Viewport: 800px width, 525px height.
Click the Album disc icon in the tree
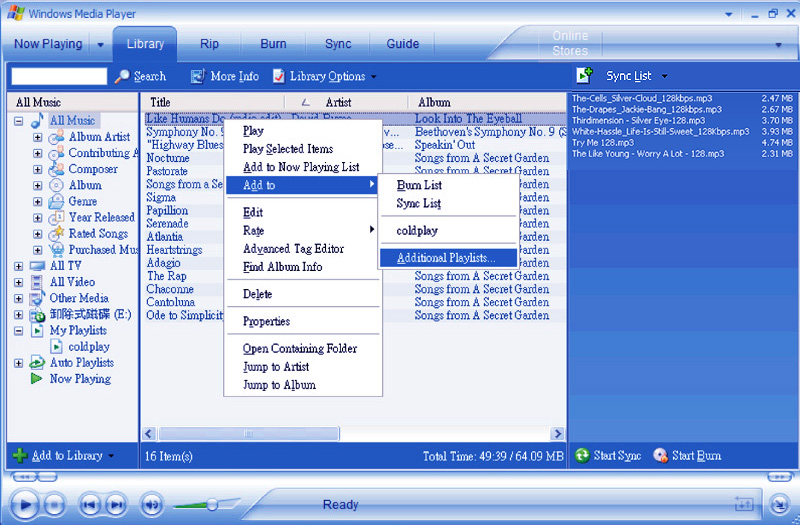56,185
